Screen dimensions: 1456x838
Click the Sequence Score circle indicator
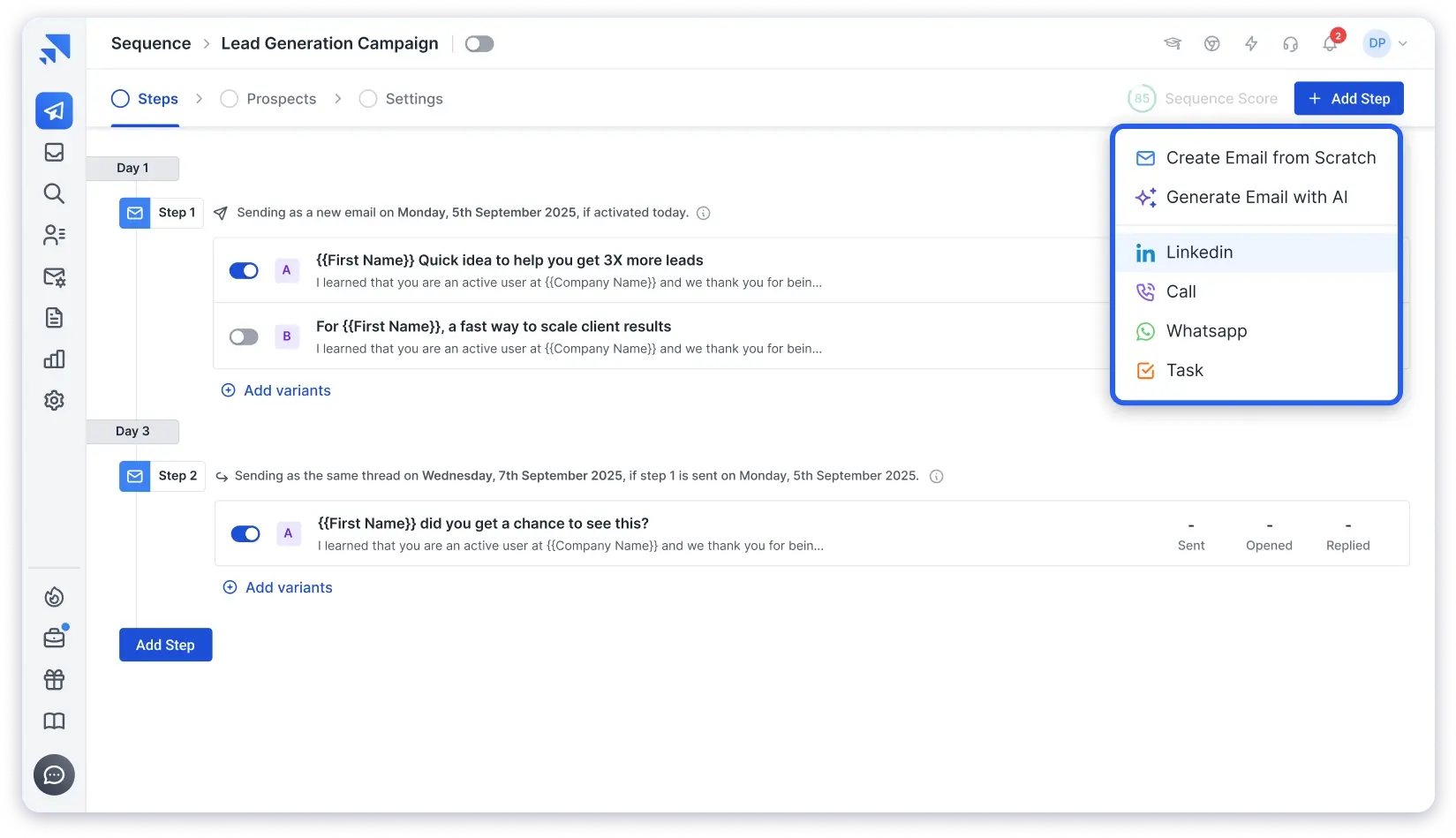1142,98
